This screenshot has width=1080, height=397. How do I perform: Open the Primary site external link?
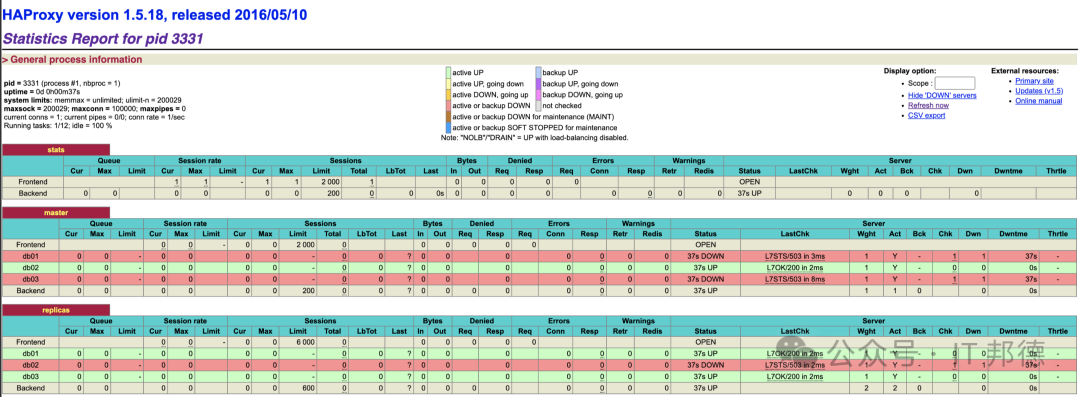click(x=1034, y=81)
